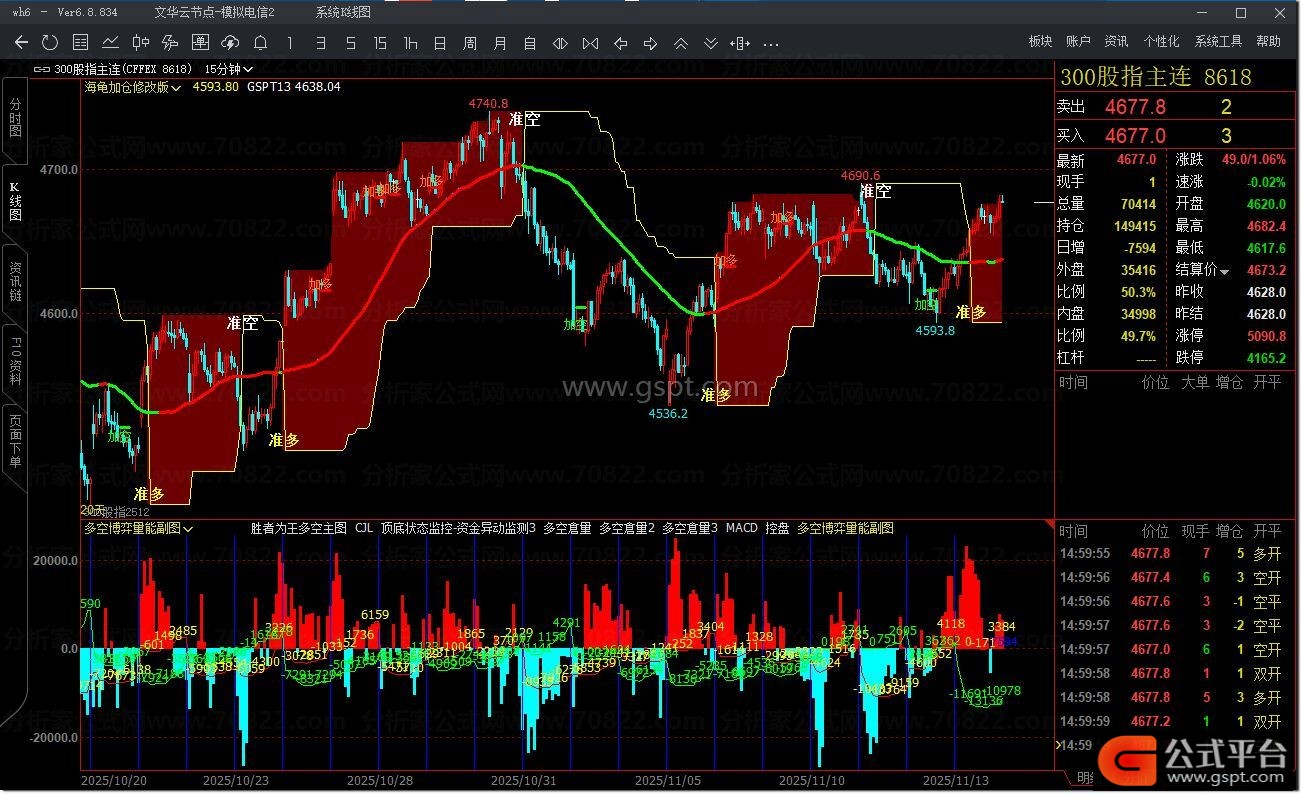Refresh the chart with the reload icon
The image size is (1303, 794).
point(50,43)
